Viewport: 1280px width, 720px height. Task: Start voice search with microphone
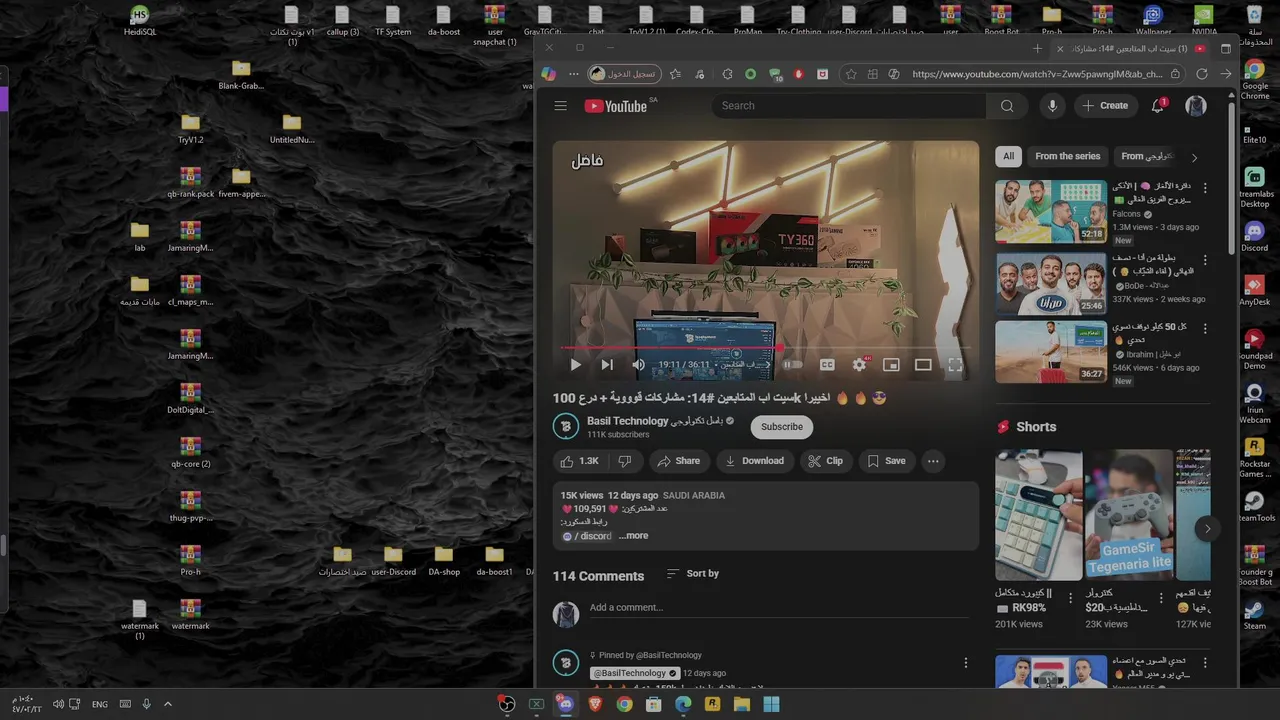(1052, 106)
